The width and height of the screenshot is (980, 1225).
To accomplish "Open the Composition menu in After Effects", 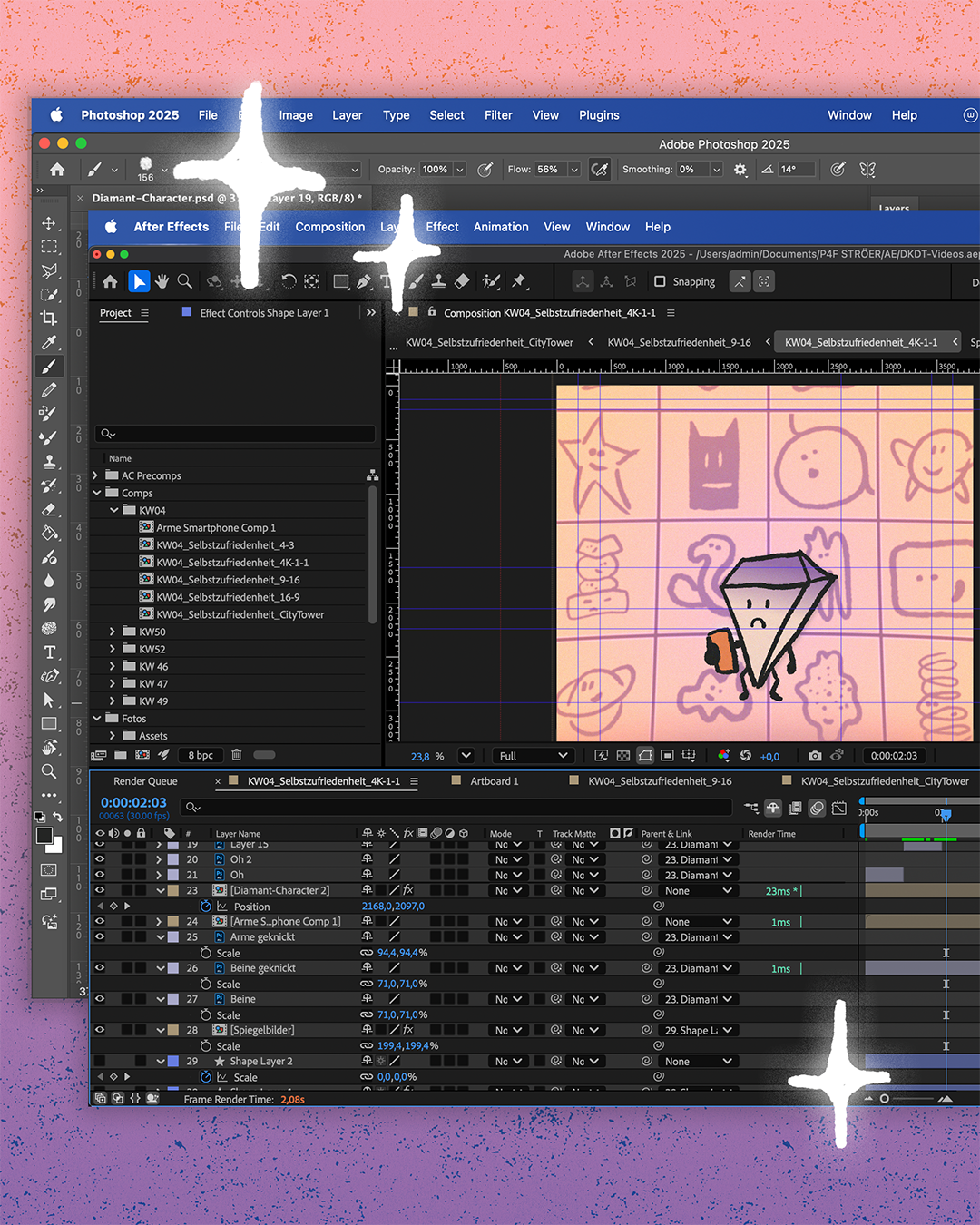I will tap(329, 227).
